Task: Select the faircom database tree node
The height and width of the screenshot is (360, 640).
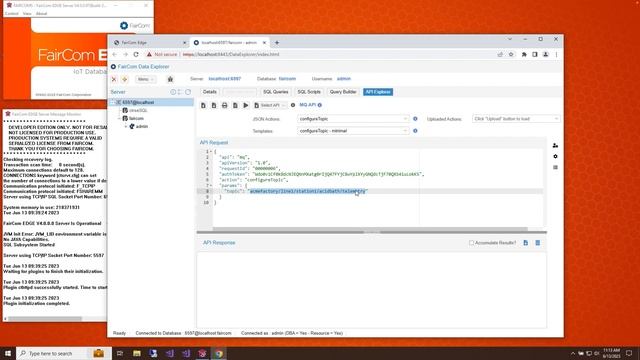Action: point(136,118)
